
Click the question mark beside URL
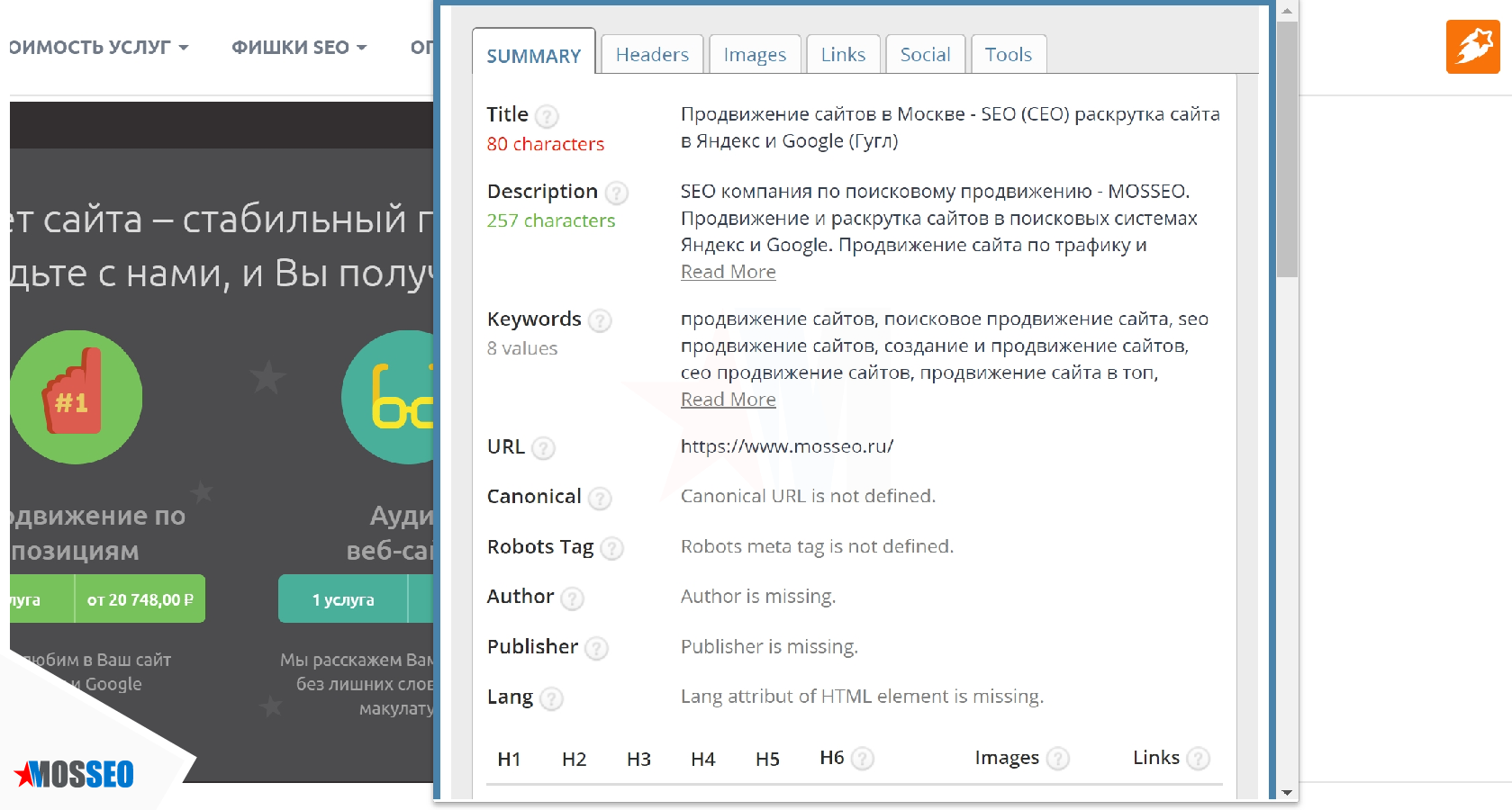(543, 448)
